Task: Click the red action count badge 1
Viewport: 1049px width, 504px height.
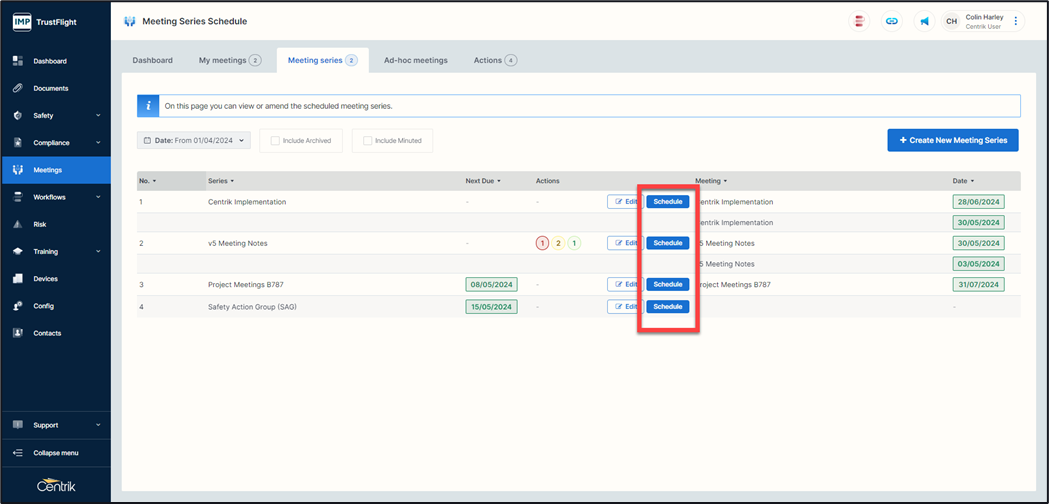Action: pos(542,243)
